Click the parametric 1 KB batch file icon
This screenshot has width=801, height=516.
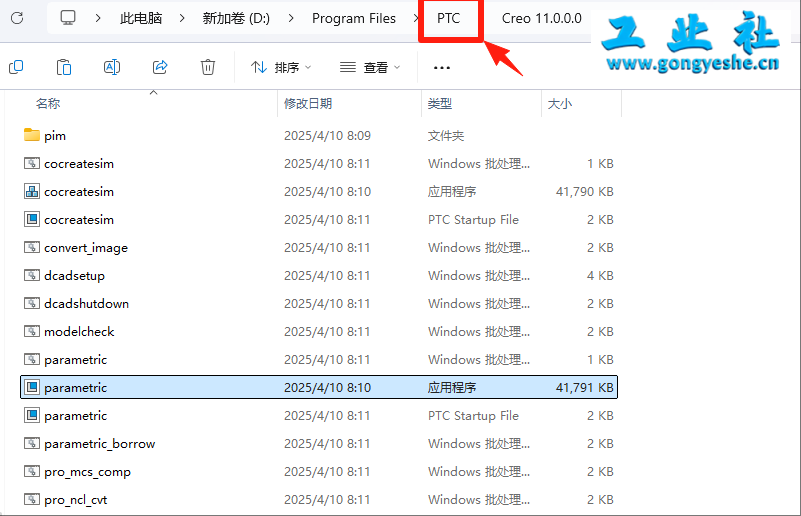point(32,360)
